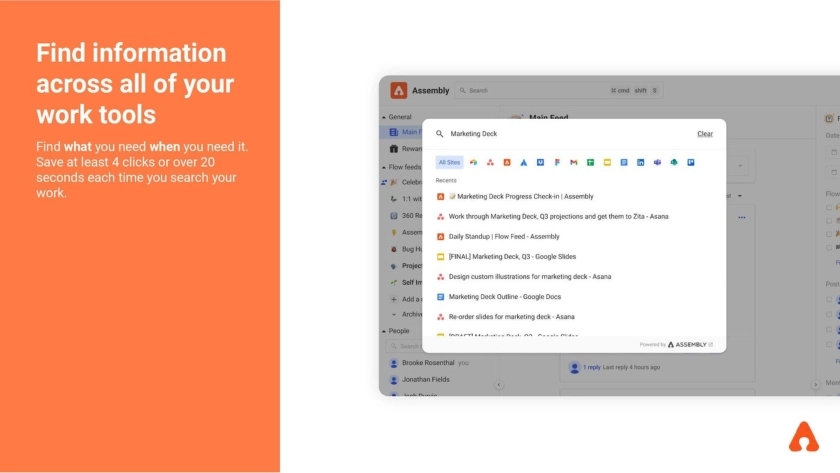
Task: Click the Assembly logo in app header
Action: 399,90
